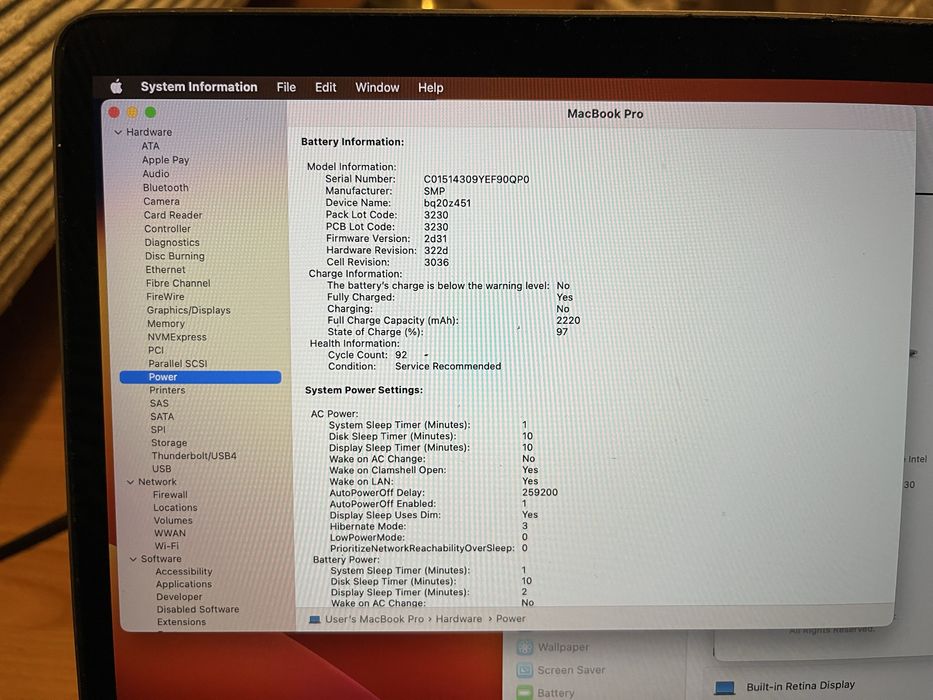Select NVMExpress in the sidebar
Image resolution: width=933 pixels, height=700 pixels.
(177, 337)
